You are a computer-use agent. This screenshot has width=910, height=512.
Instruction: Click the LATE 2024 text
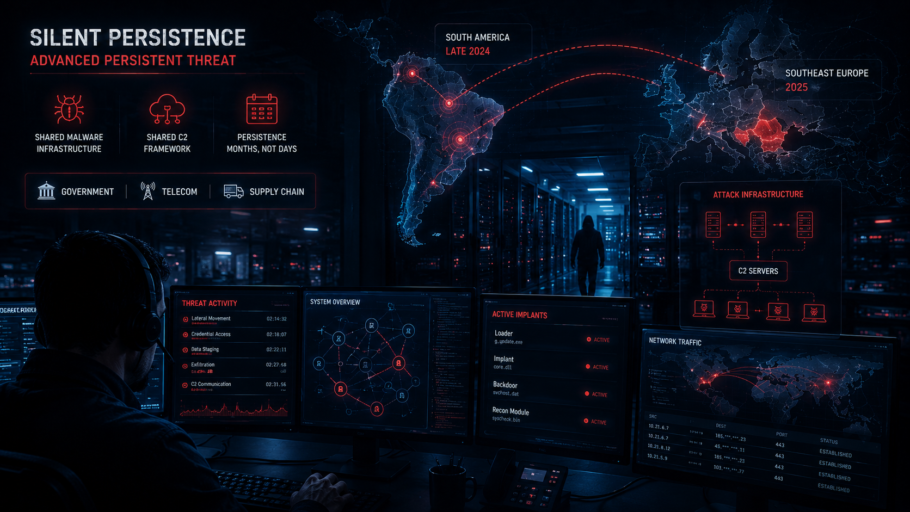467,51
